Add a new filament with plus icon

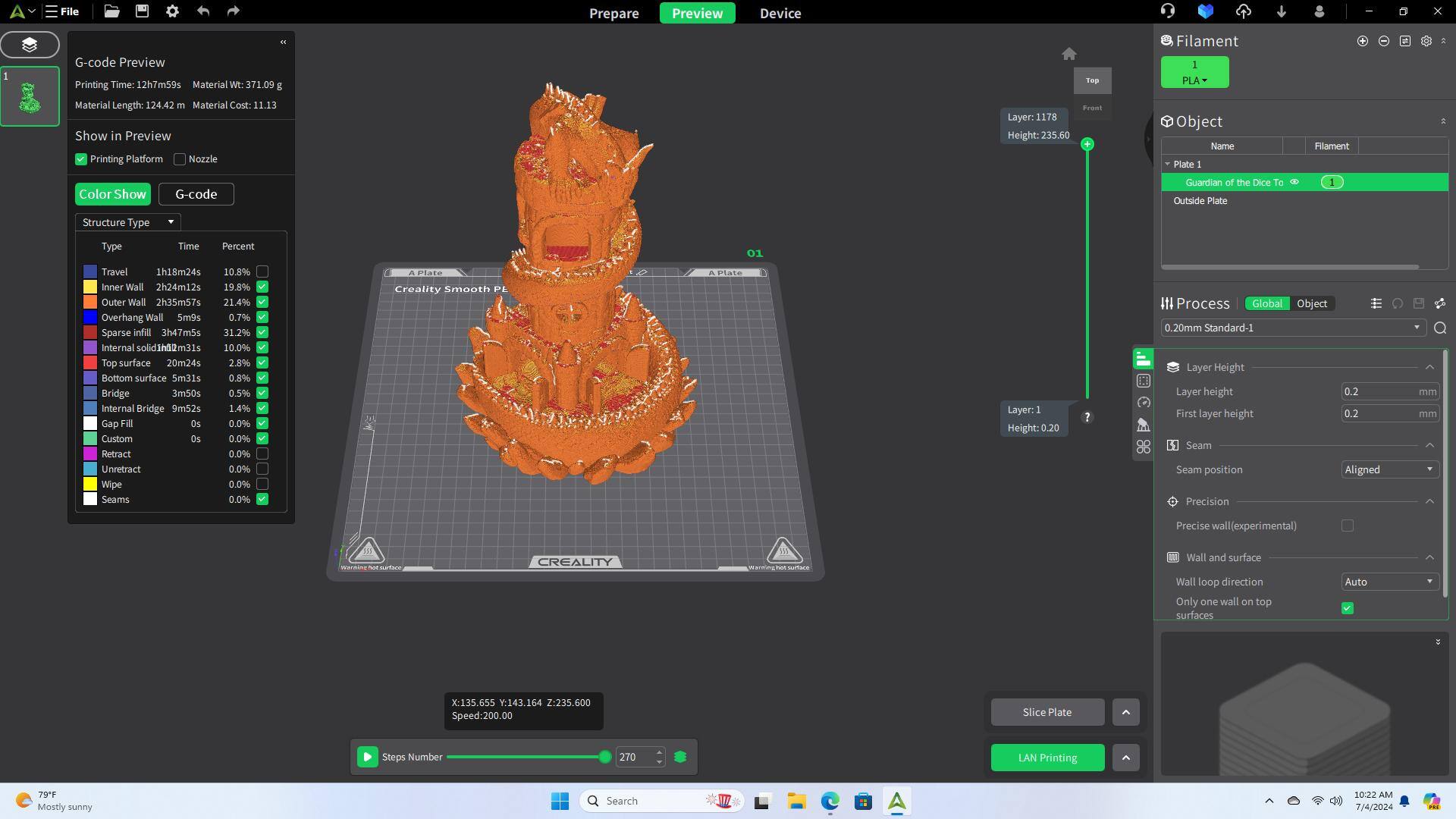coord(1362,41)
